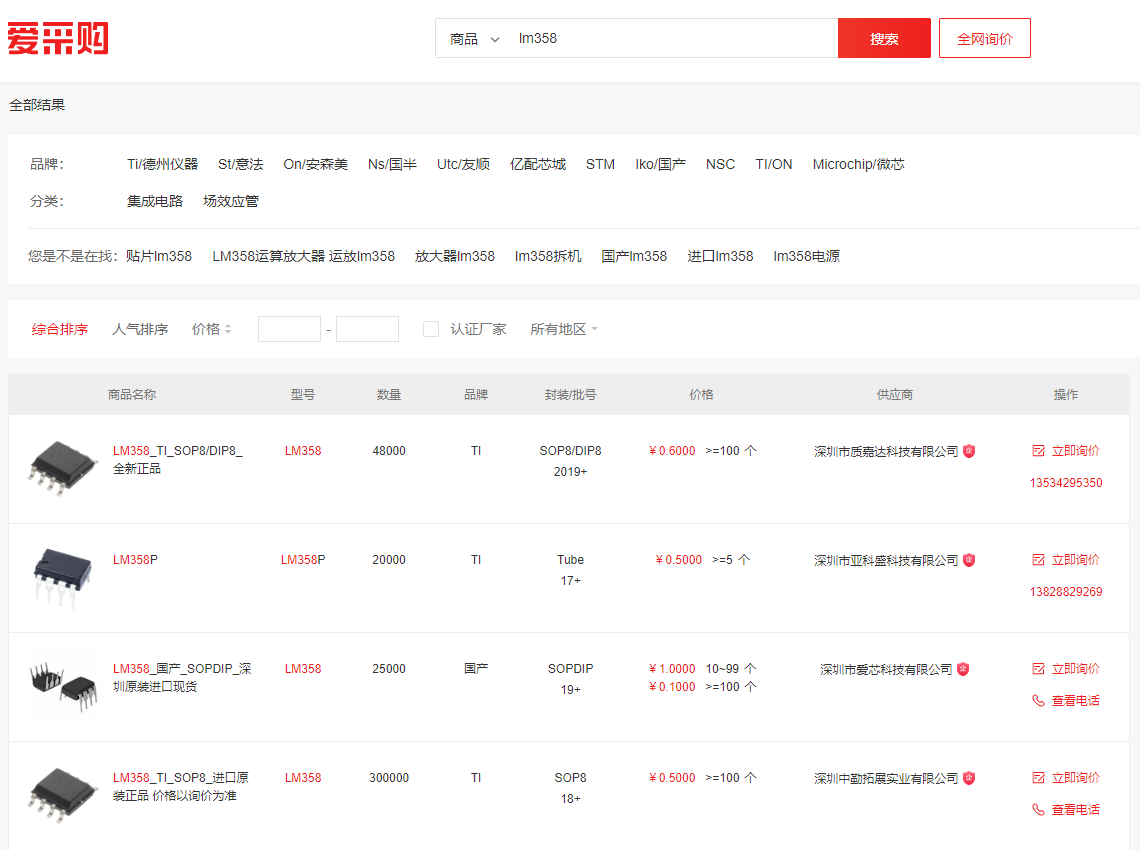Open product title LM358P
This screenshot has width=1140, height=850.
(135, 560)
